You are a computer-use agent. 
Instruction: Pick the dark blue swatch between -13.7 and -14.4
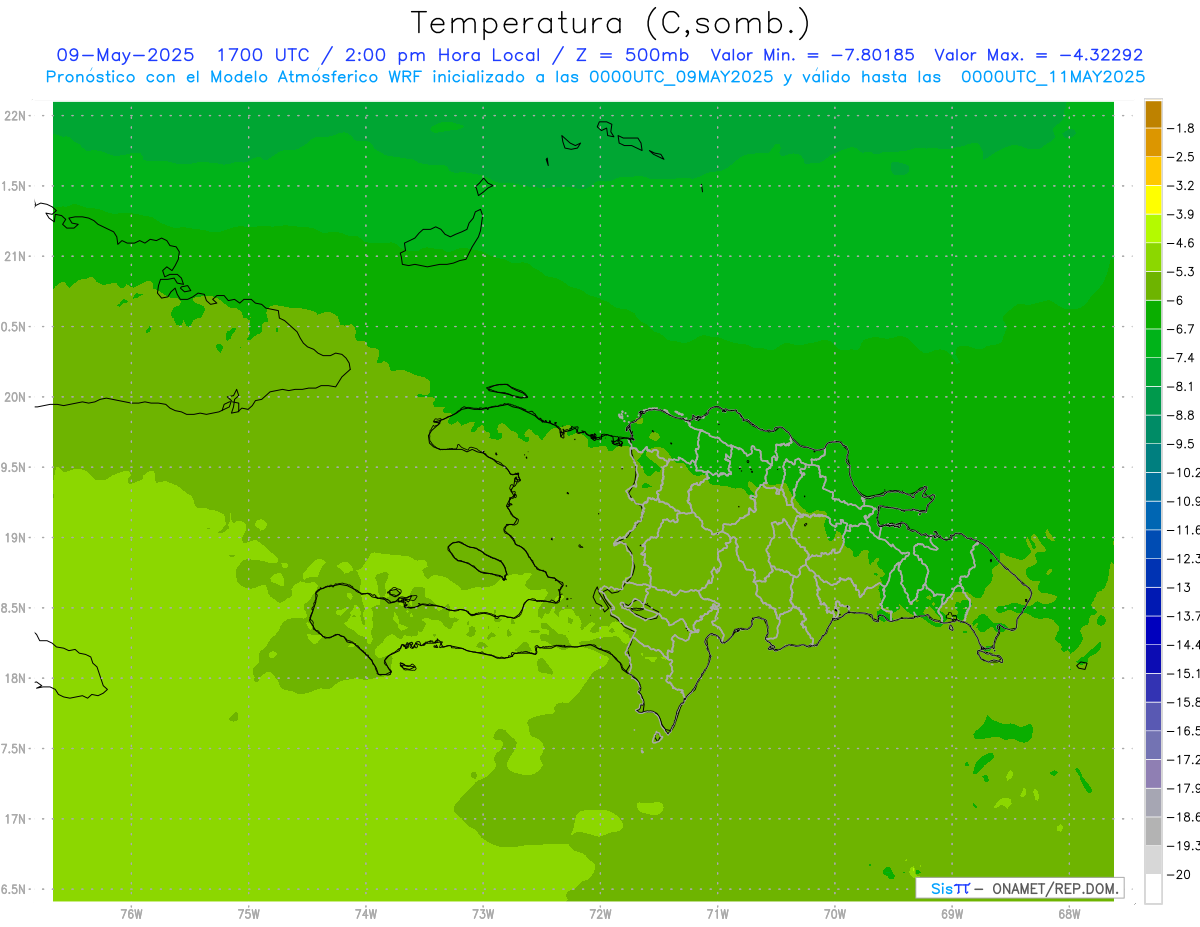[1153, 630]
